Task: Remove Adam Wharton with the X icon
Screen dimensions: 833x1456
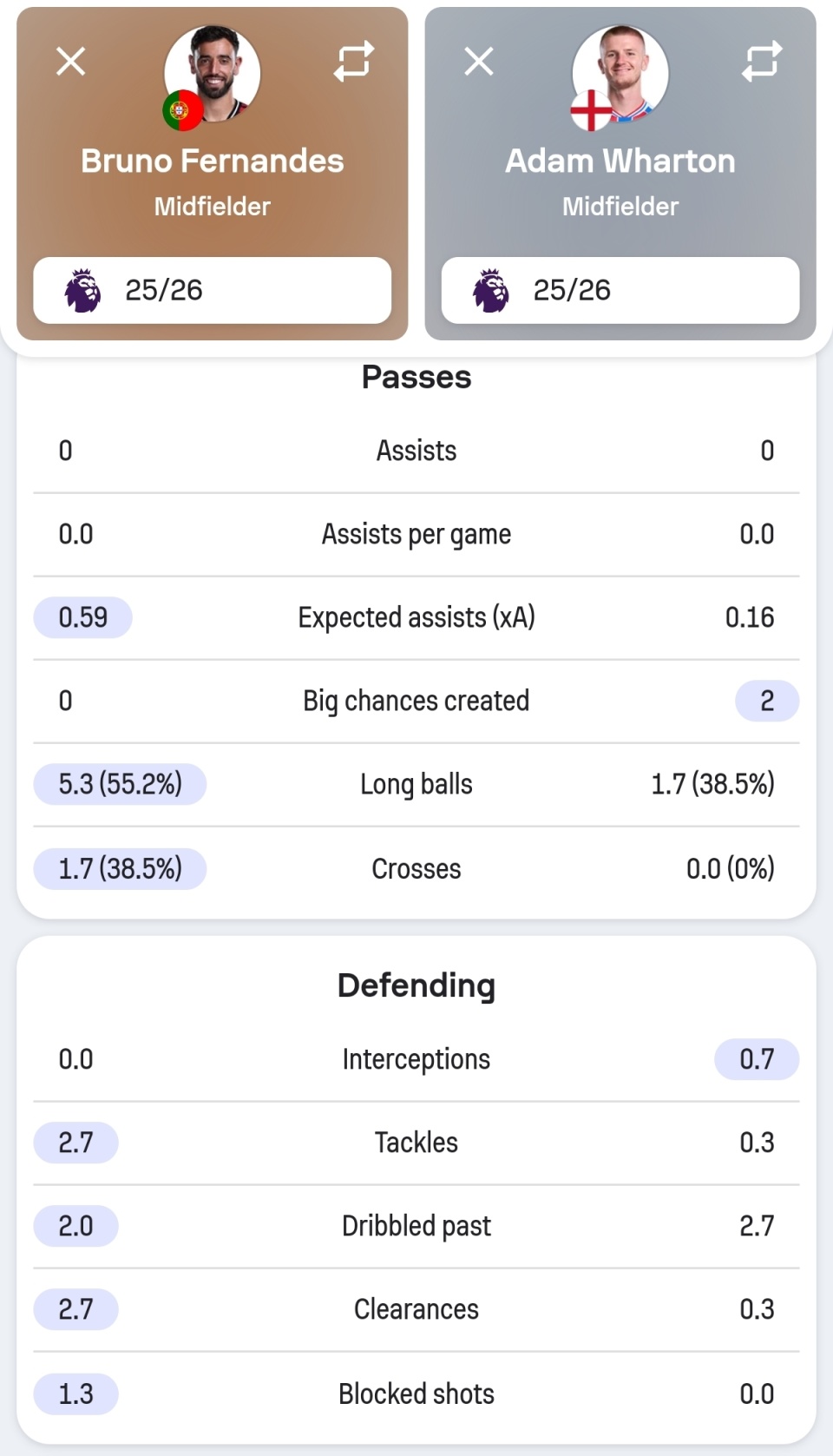Action: (479, 62)
